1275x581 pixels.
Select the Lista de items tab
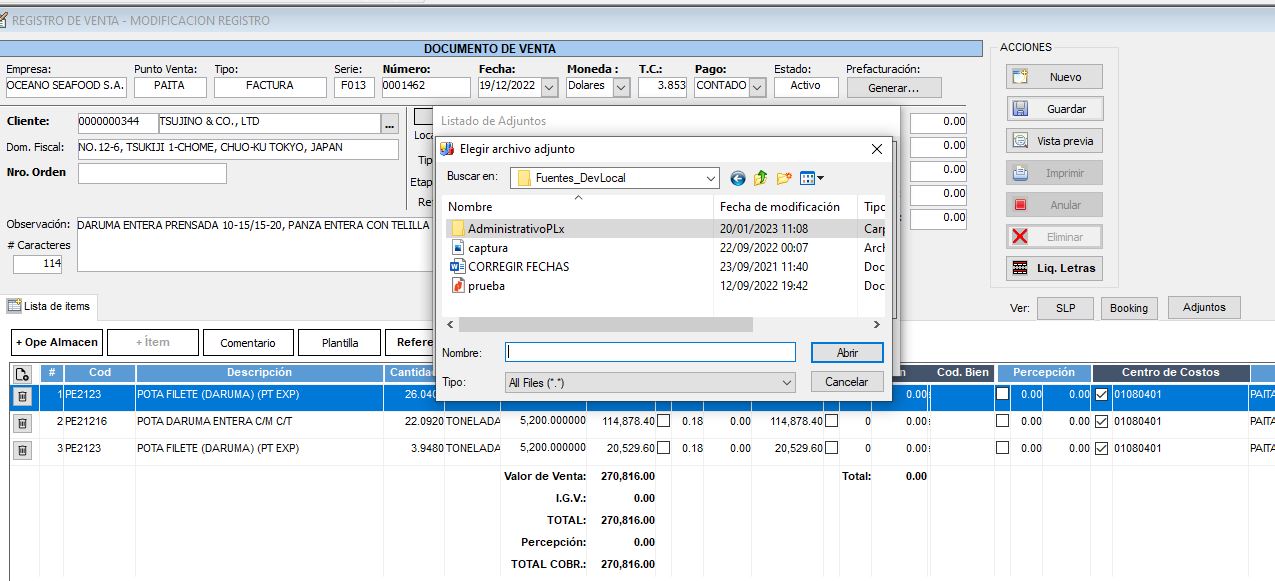pyautogui.click(x=49, y=306)
